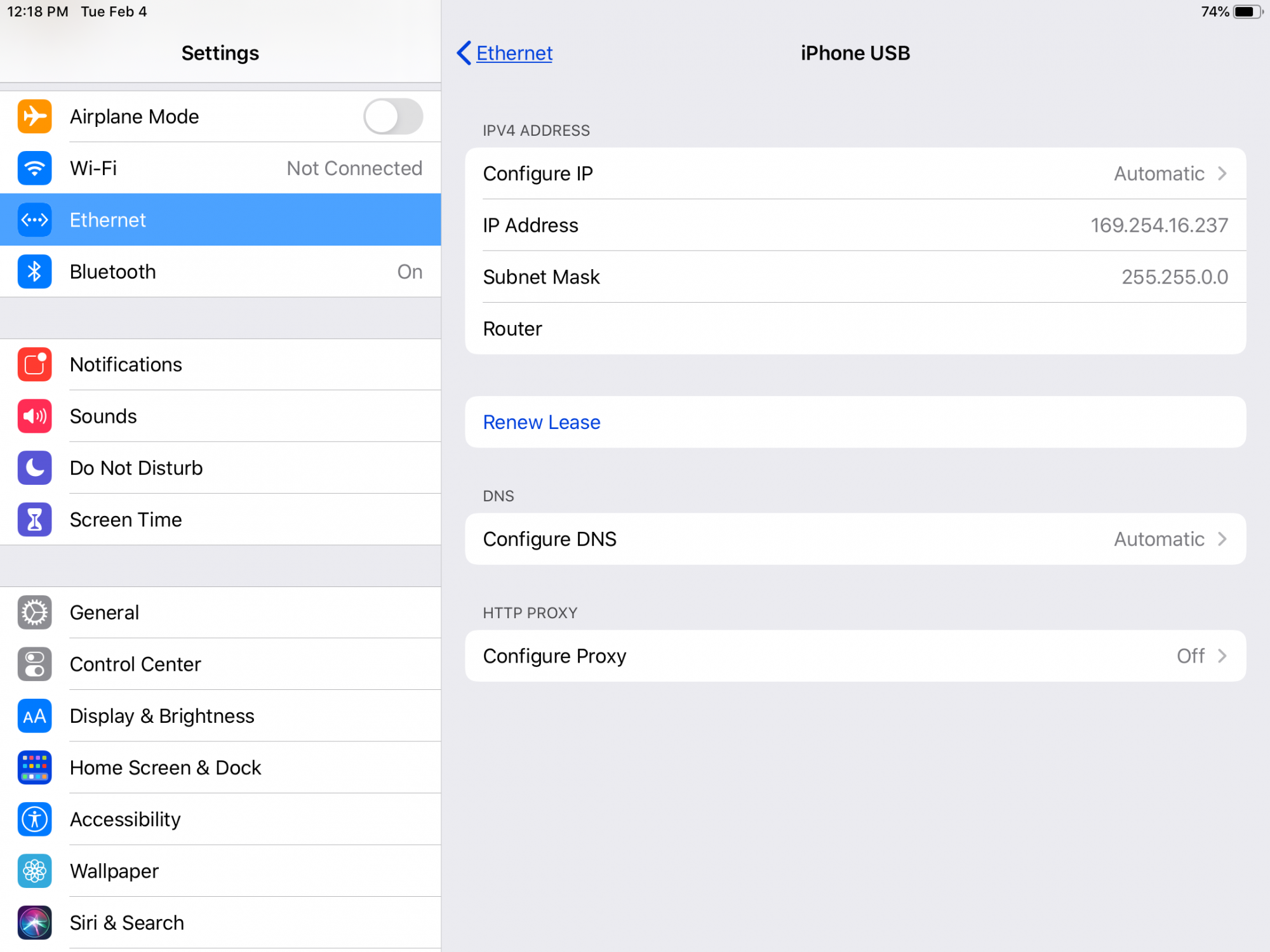Tap the Siri & Search icon
Image resolution: width=1270 pixels, height=952 pixels.
pos(34,923)
